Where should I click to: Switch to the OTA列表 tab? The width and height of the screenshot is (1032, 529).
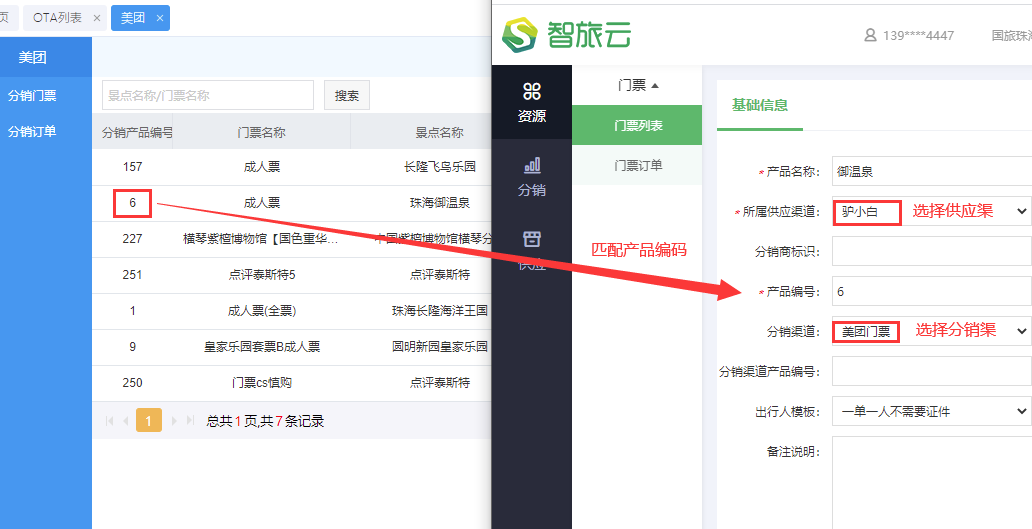pyautogui.click(x=59, y=18)
